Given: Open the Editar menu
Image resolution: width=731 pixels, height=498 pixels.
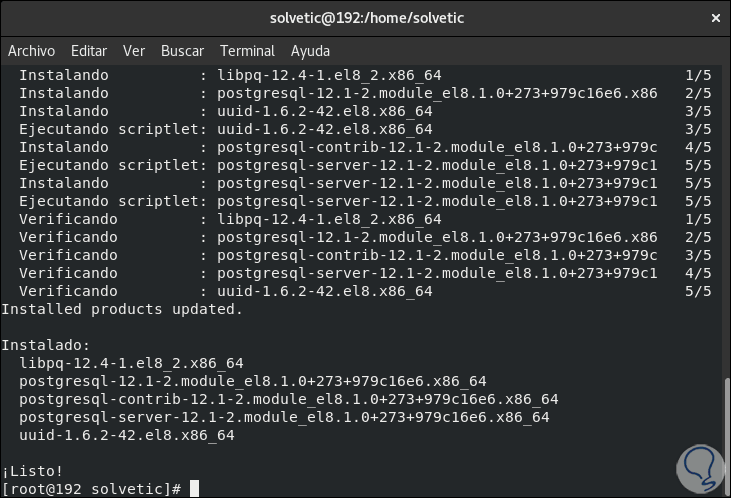Looking at the screenshot, I should point(89,51).
